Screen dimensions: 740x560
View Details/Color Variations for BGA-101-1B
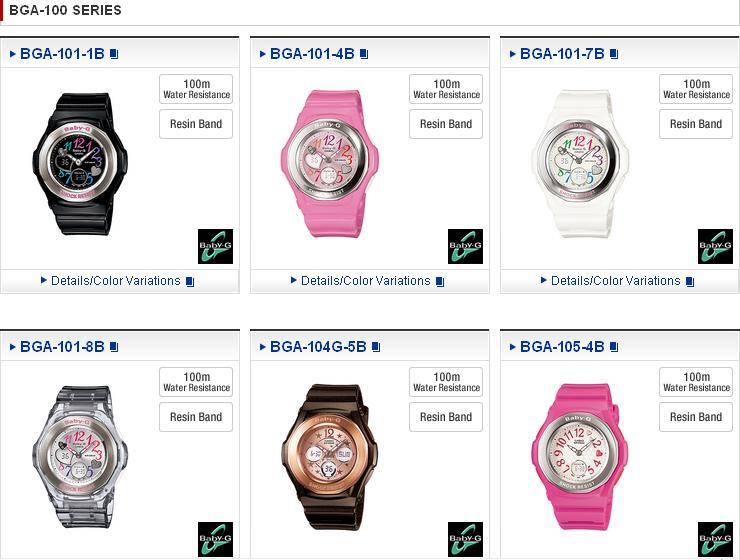(116, 281)
